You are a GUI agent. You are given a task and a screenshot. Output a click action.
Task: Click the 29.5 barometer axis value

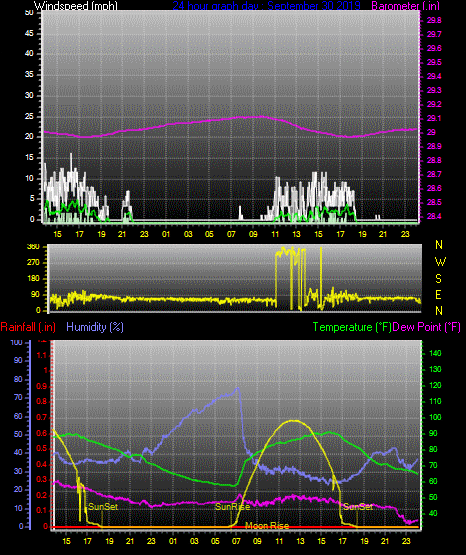(x=434, y=62)
